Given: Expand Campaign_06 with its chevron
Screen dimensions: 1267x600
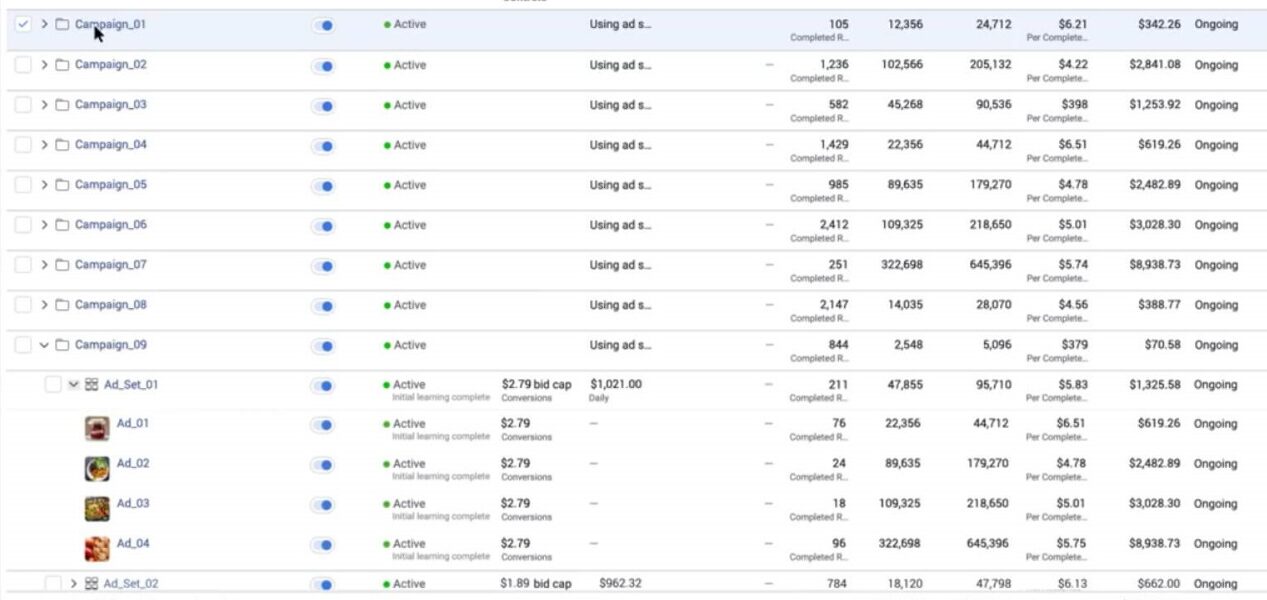Looking at the screenshot, I should point(44,225).
